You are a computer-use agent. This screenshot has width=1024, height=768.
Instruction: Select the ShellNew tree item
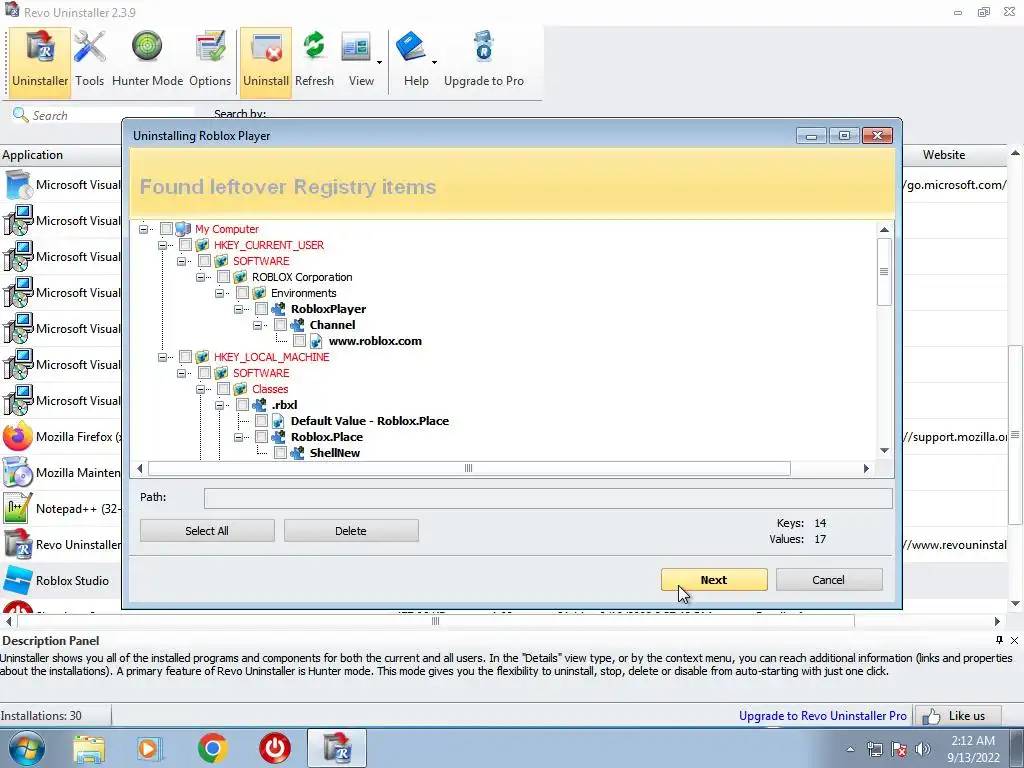tap(334, 453)
